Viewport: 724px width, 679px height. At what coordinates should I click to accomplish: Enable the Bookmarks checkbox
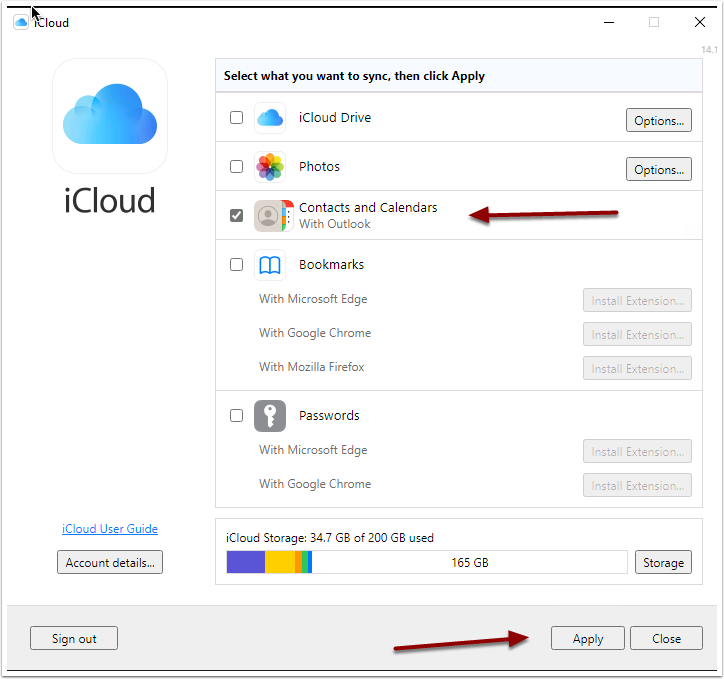coord(236,265)
